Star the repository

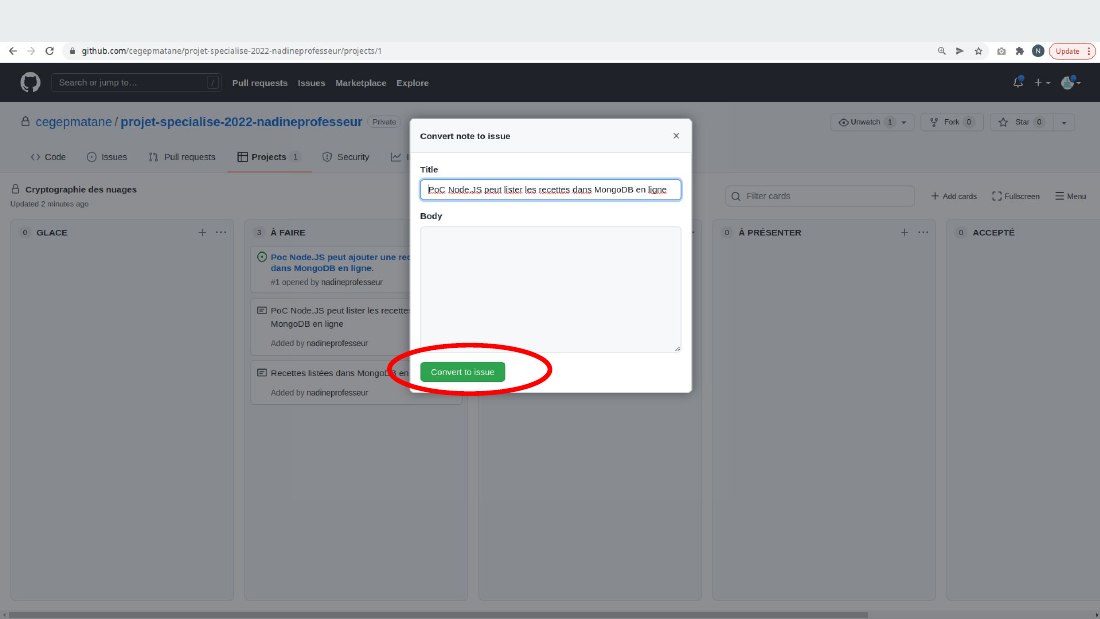(1021, 122)
